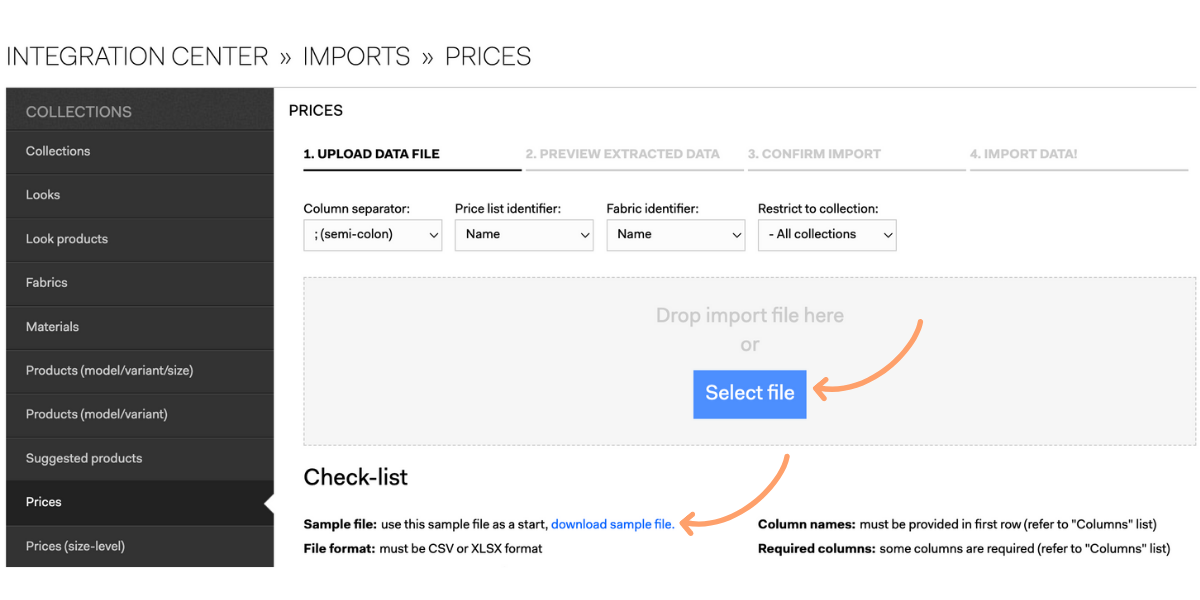Screen dimensions: 1200x600
Task: Open Products (model/variant/size) sidebar item
Action: point(140,371)
